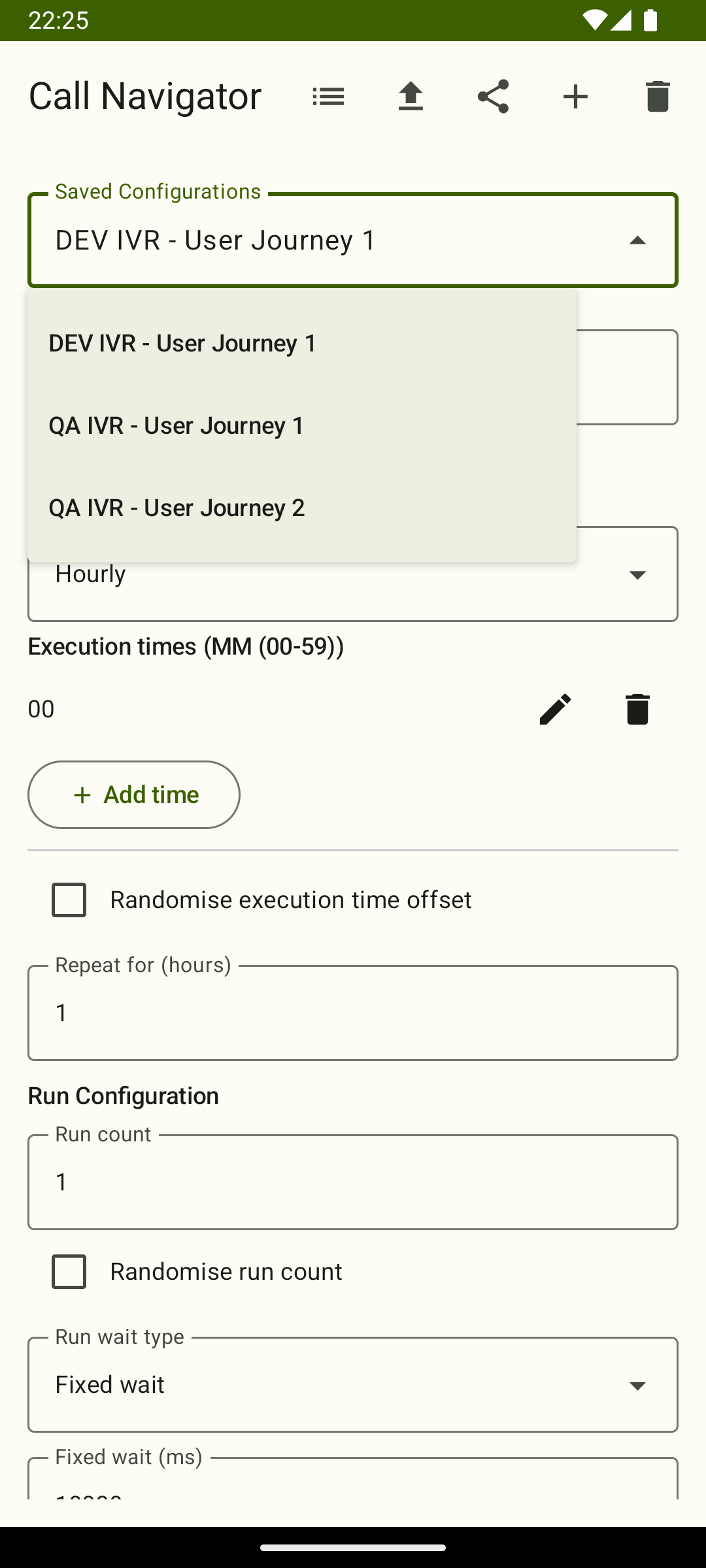Tap the Repeat for hours field
This screenshot has width=706, height=1568.
(353, 1013)
